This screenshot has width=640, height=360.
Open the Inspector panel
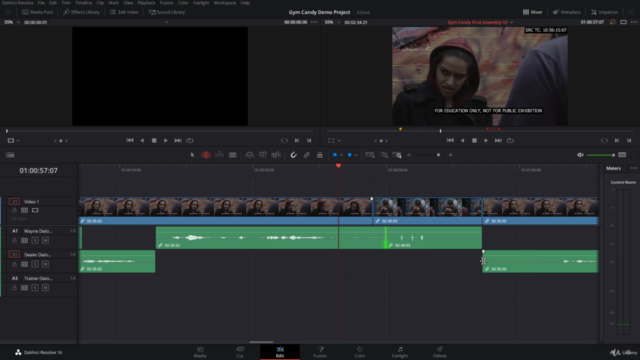pos(604,12)
